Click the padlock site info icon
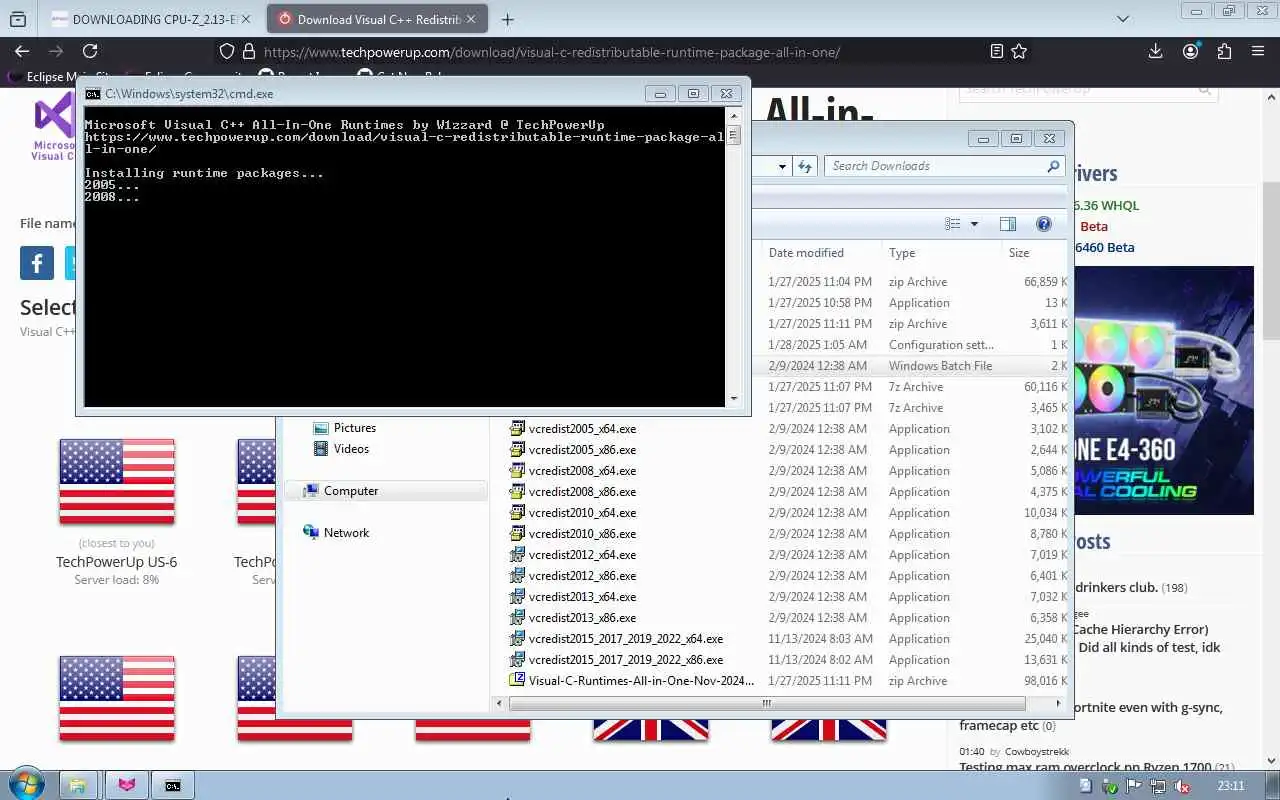1280x800 pixels. pyautogui.click(x=248, y=51)
